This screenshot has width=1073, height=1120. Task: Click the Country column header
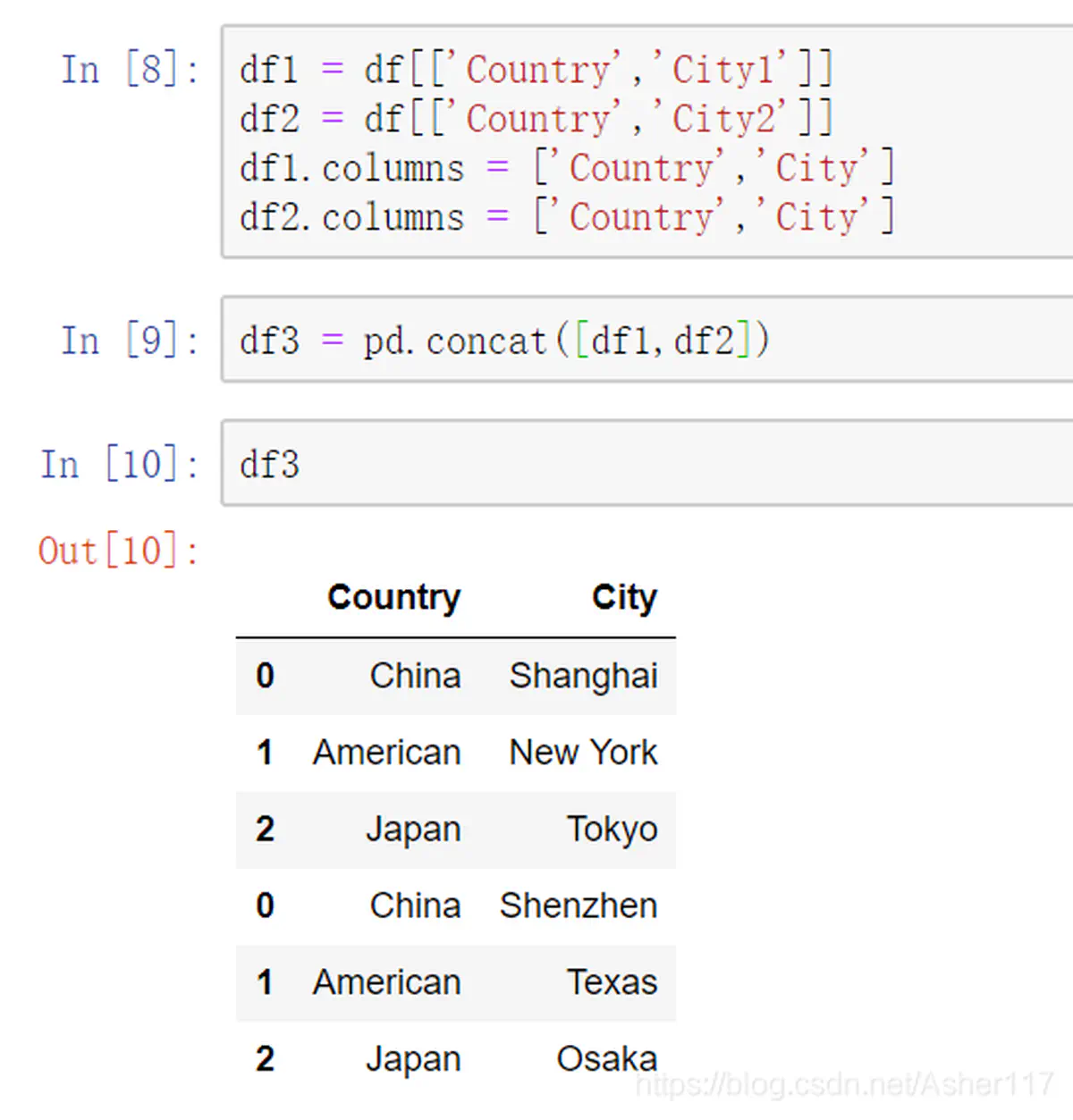click(393, 597)
